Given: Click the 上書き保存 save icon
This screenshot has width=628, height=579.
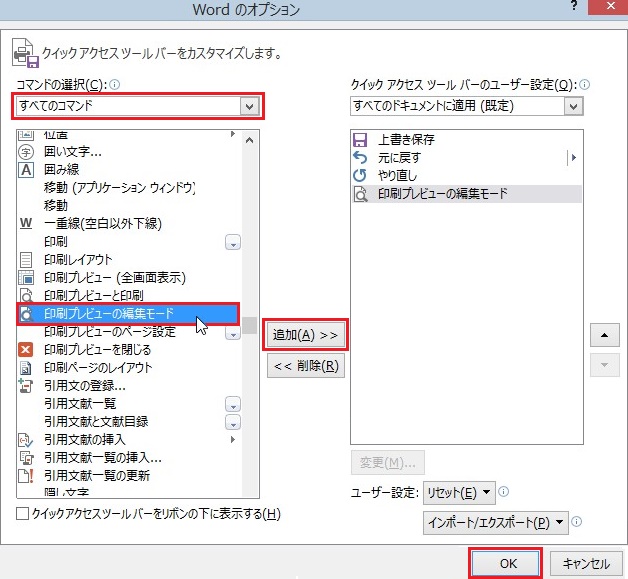Looking at the screenshot, I should pyautogui.click(x=361, y=140).
